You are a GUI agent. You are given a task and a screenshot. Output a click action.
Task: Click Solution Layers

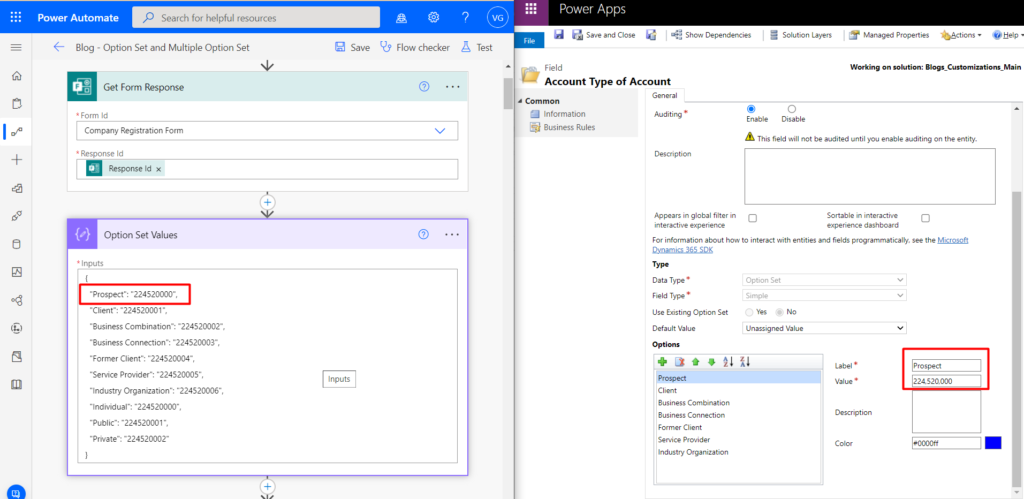tap(800, 35)
